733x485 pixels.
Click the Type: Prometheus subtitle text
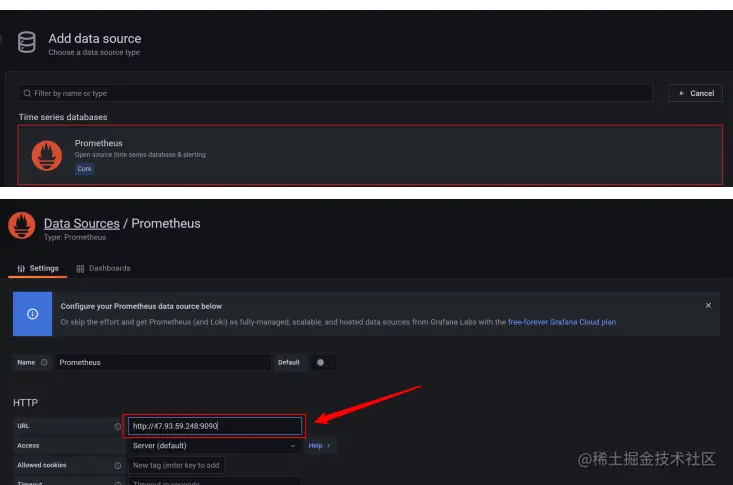pyautogui.click(x=75, y=237)
